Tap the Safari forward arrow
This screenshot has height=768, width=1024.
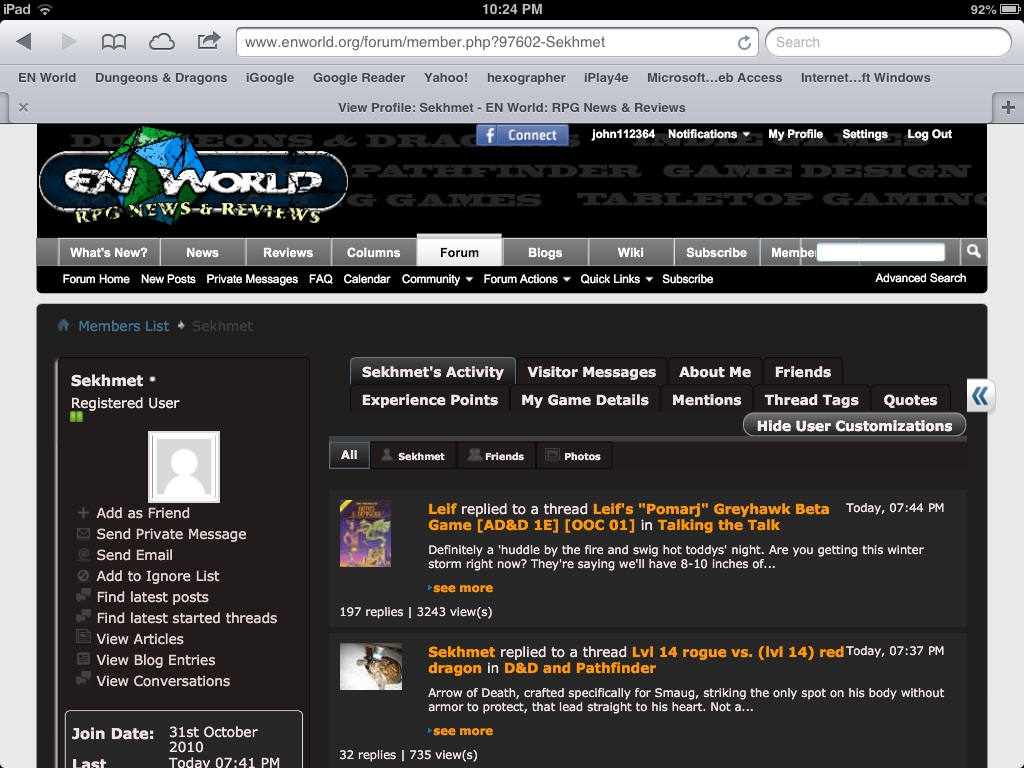click(69, 42)
